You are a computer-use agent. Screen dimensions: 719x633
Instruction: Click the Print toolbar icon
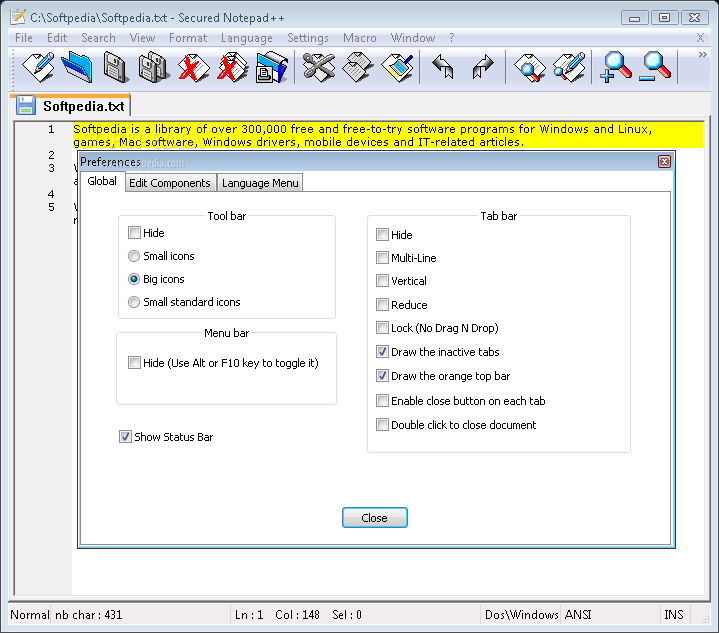click(271, 67)
